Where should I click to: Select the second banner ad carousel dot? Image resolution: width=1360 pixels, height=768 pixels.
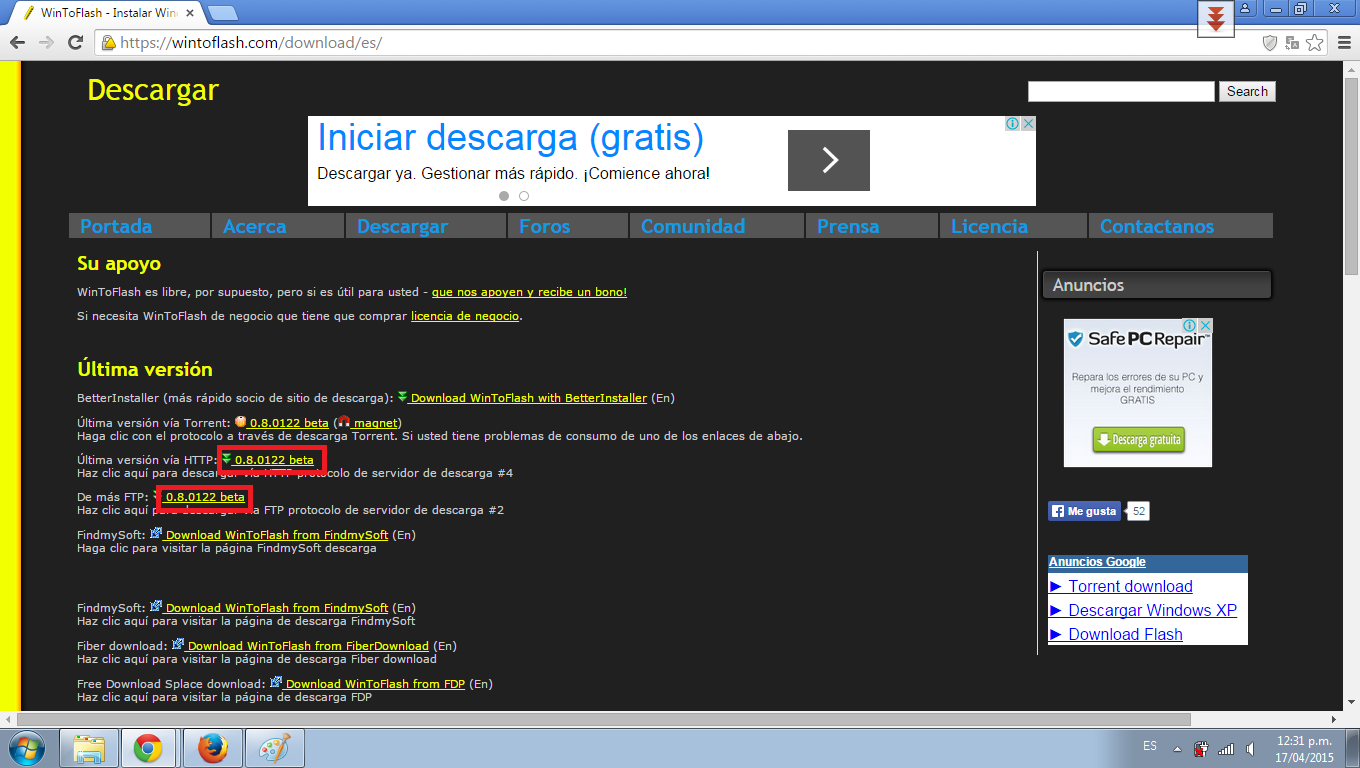click(x=524, y=196)
